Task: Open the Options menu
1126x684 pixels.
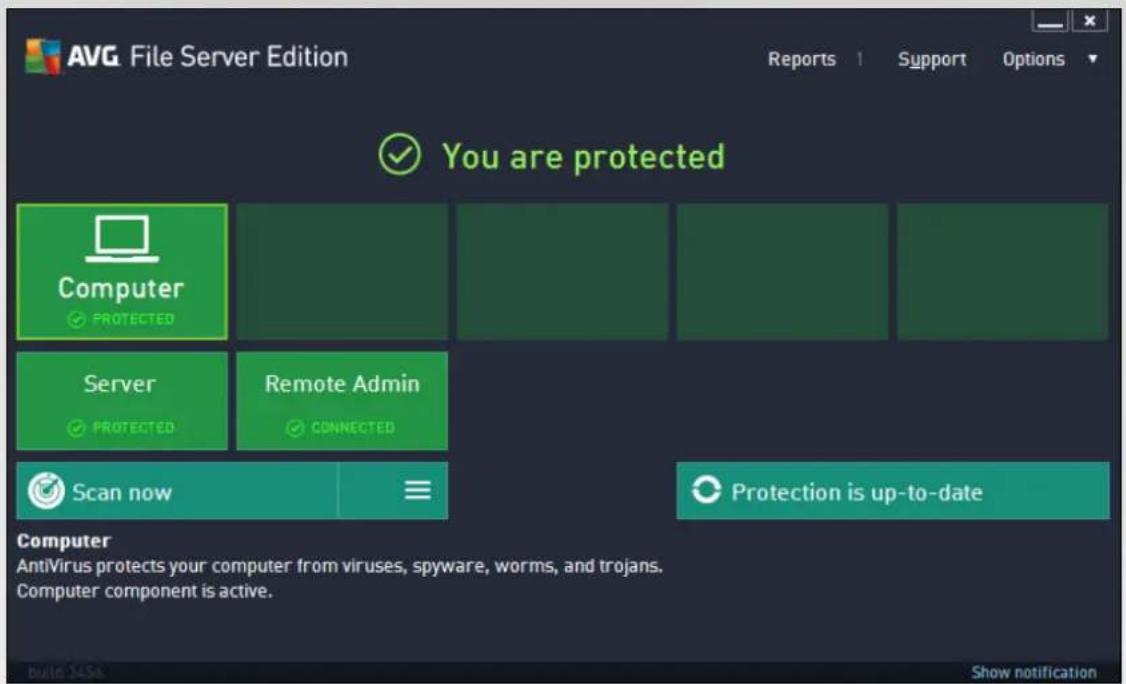Action: click(1033, 59)
